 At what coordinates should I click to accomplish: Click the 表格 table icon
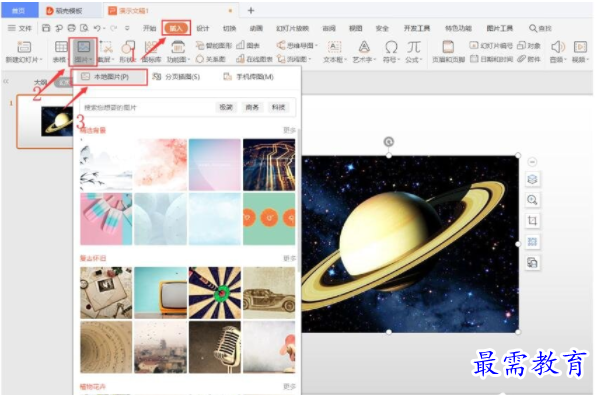click(x=61, y=47)
